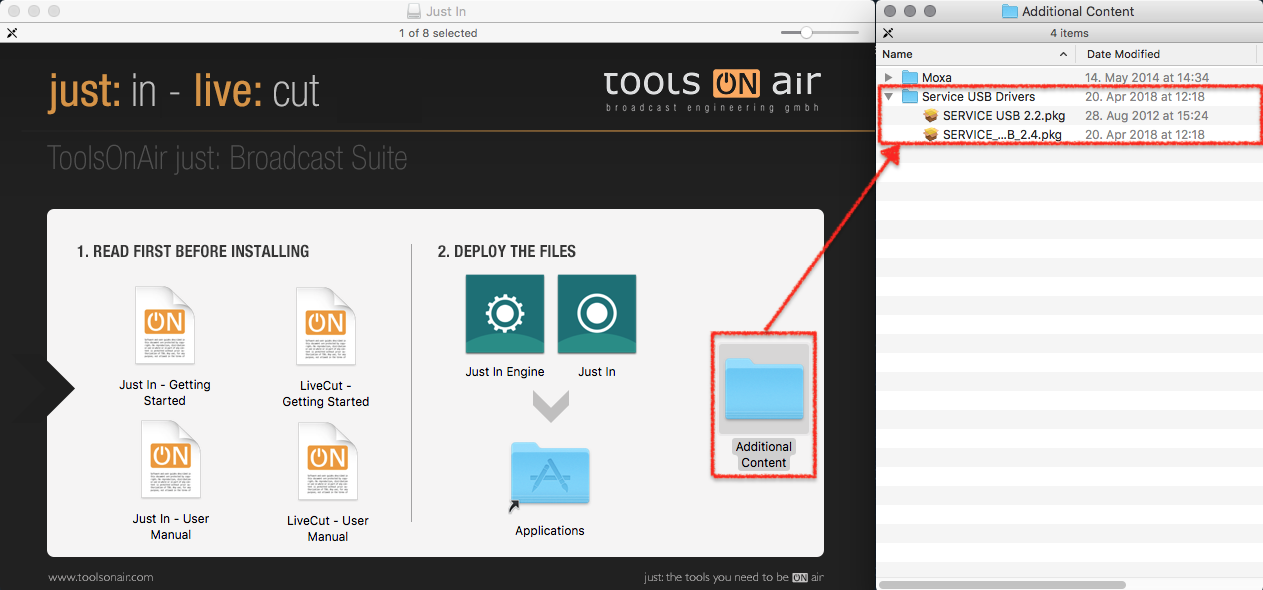The width and height of the screenshot is (1263, 590).
Task: Open the Just In - User Manual document
Action: (x=171, y=460)
